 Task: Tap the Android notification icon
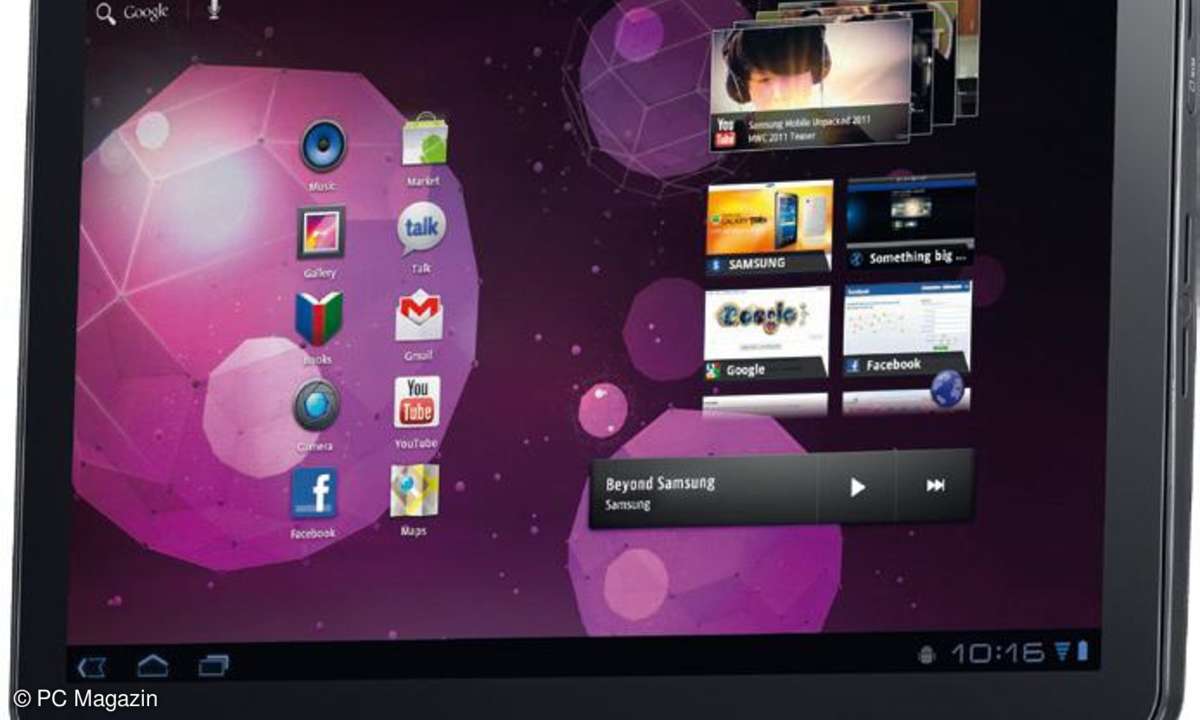927,654
